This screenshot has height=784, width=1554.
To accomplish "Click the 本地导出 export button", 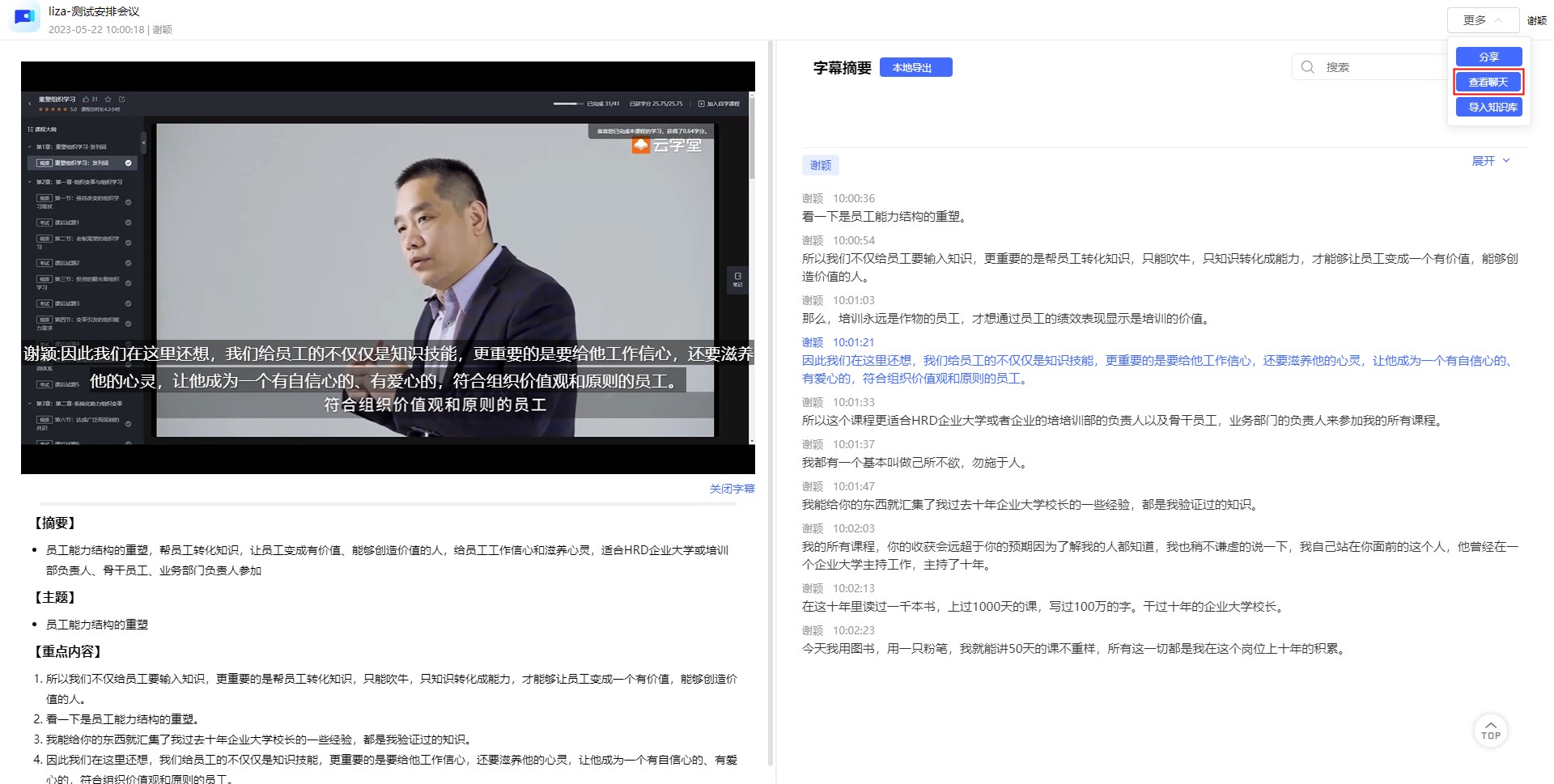I will pos(915,68).
